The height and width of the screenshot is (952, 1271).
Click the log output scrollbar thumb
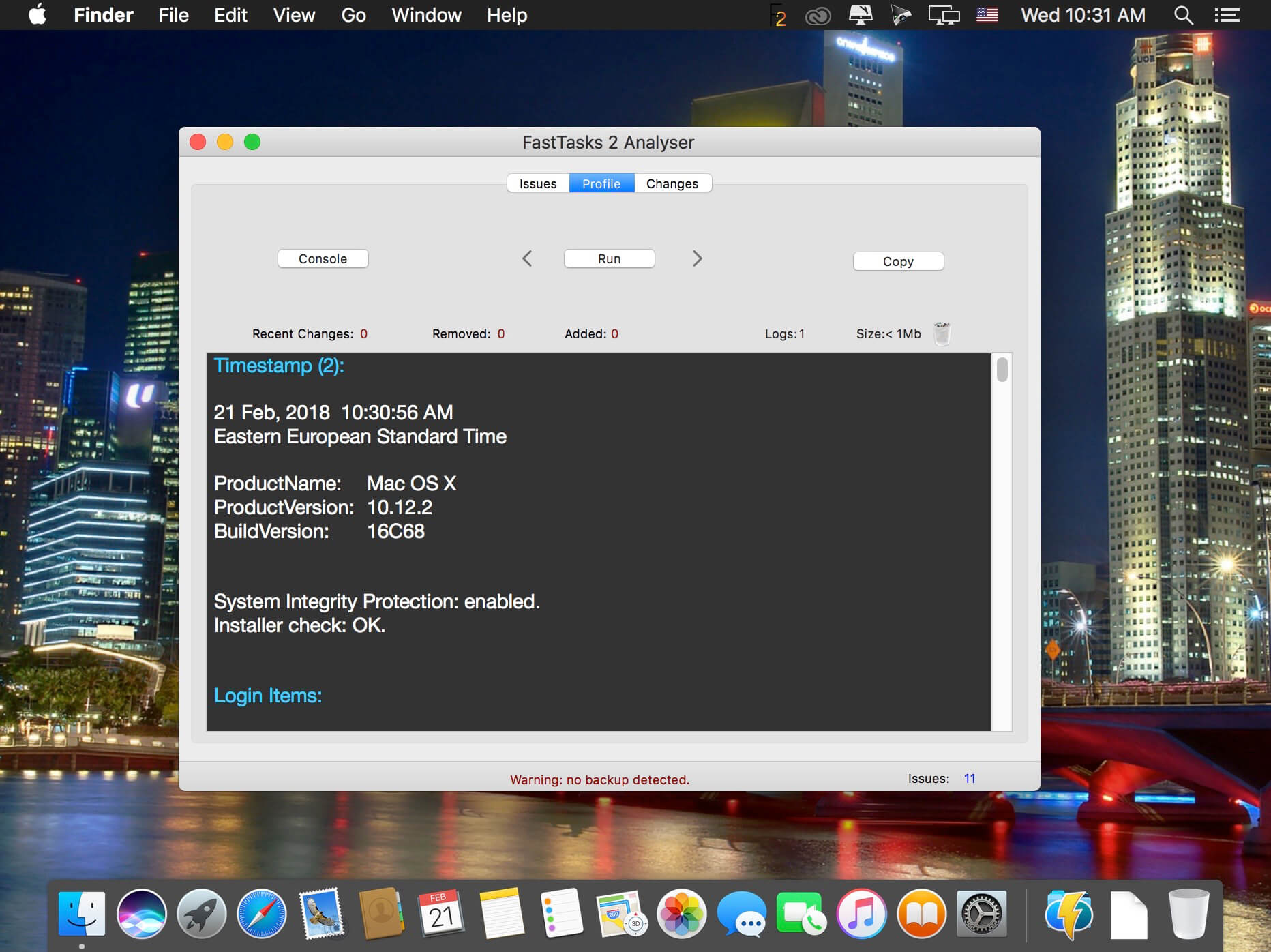coord(1002,370)
